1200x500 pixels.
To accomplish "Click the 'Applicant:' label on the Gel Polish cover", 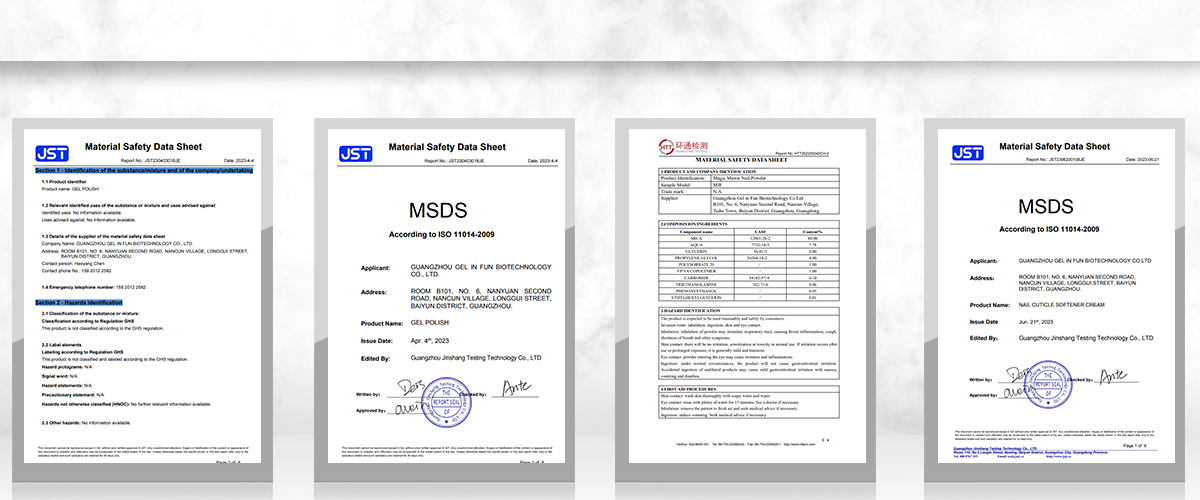I will tap(373, 268).
